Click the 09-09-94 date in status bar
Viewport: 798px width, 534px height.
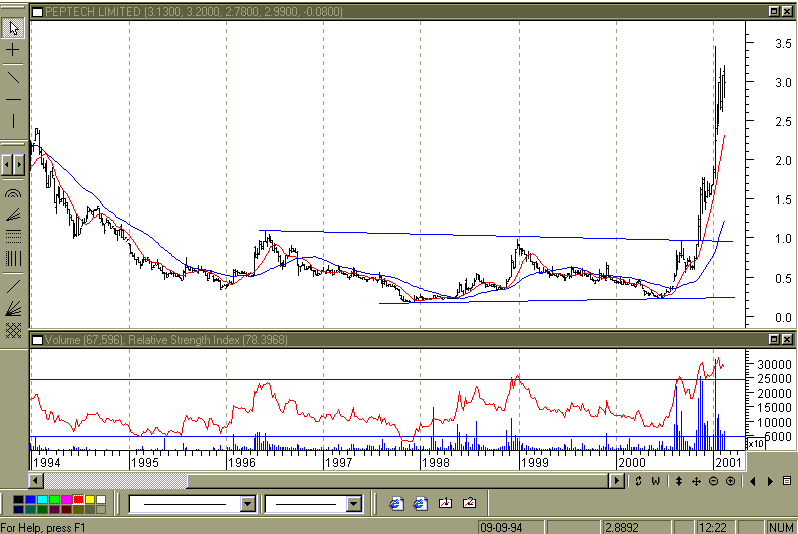[x=501, y=527]
